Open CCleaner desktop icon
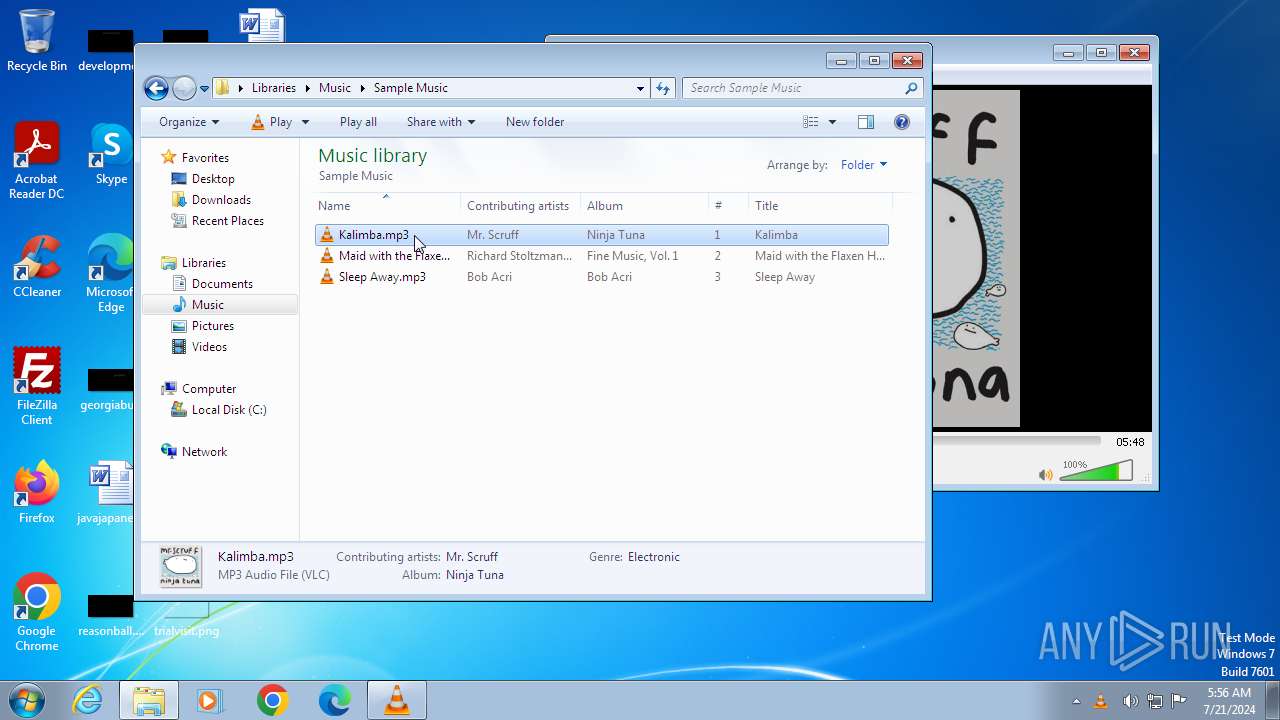This screenshot has height=720, width=1280. [x=37, y=267]
